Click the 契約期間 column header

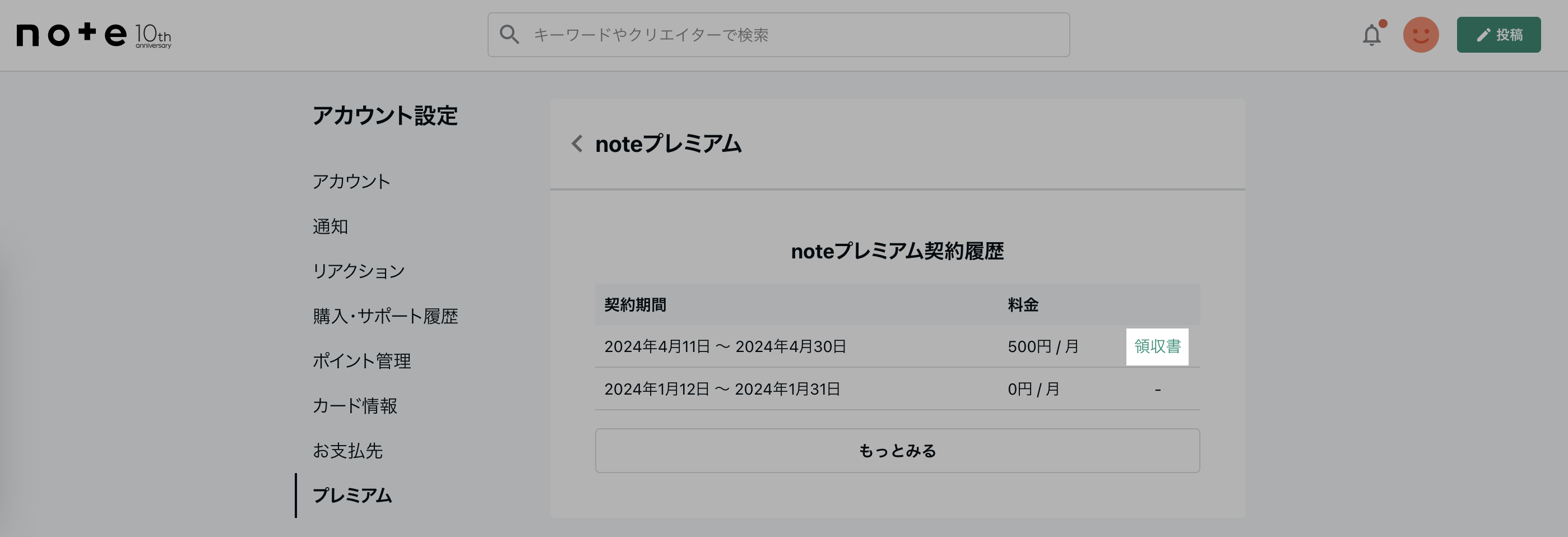tap(635, 304)
